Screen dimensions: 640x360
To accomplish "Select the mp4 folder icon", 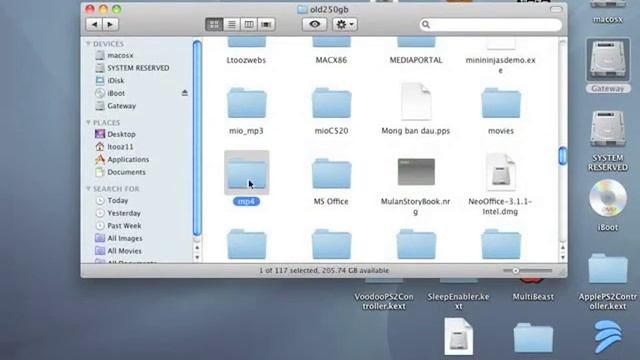I will click(247, 173).
